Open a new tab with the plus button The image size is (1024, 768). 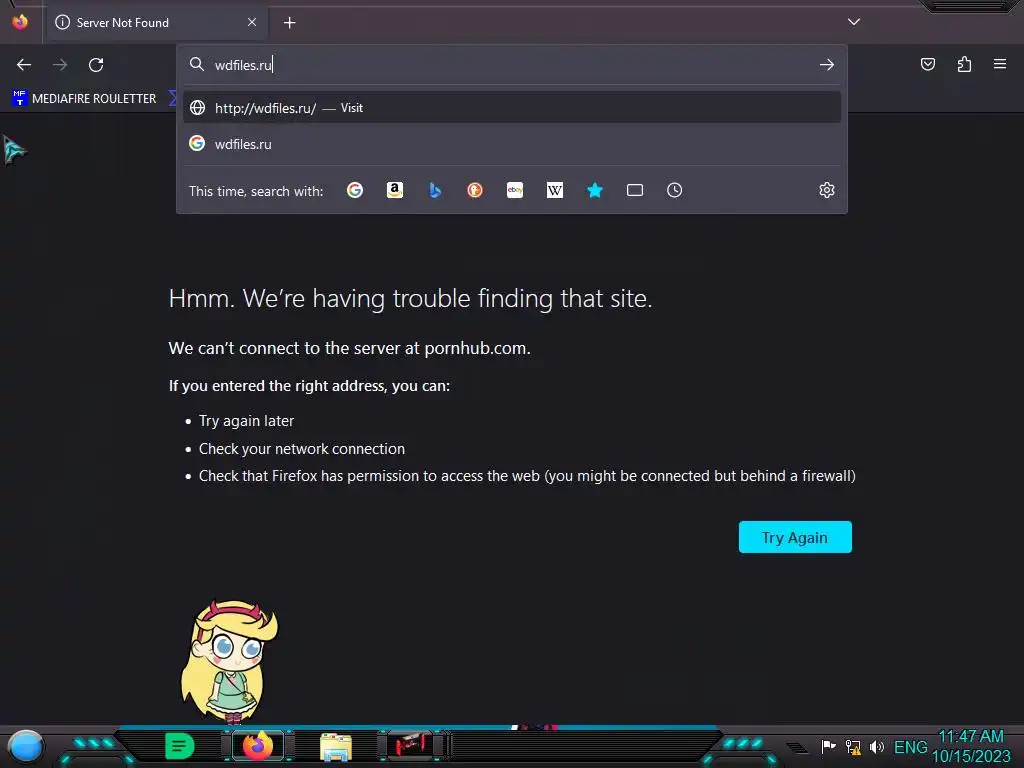pos(290,23)
